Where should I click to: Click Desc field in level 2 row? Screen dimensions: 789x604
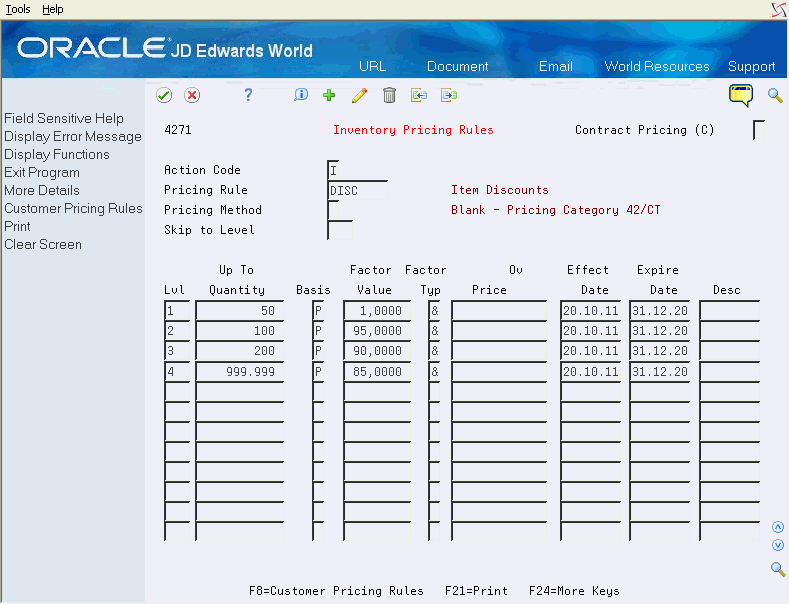[x=729, y=331]
